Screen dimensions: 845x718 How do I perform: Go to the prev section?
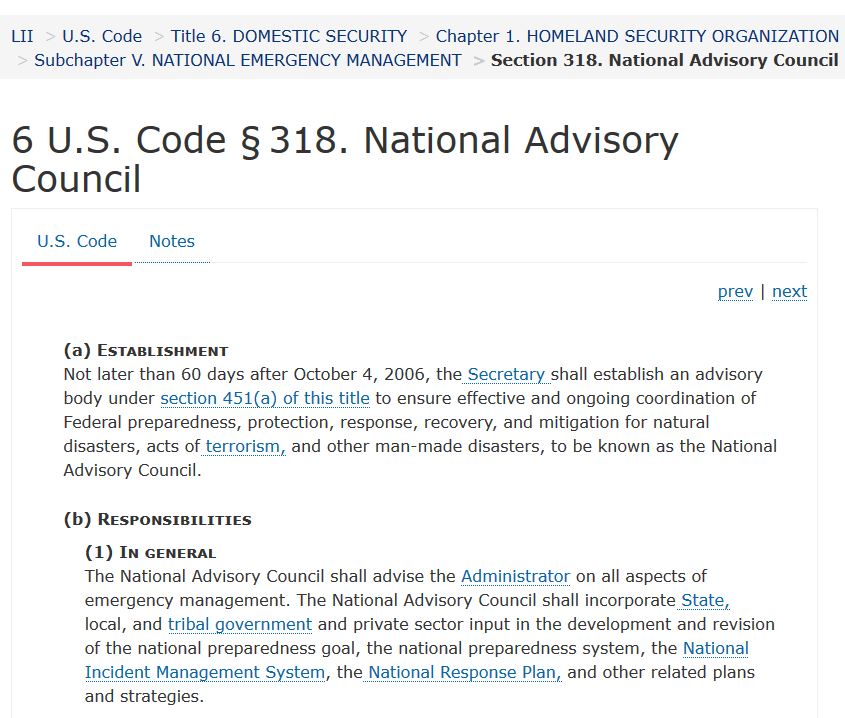point(735,291)
